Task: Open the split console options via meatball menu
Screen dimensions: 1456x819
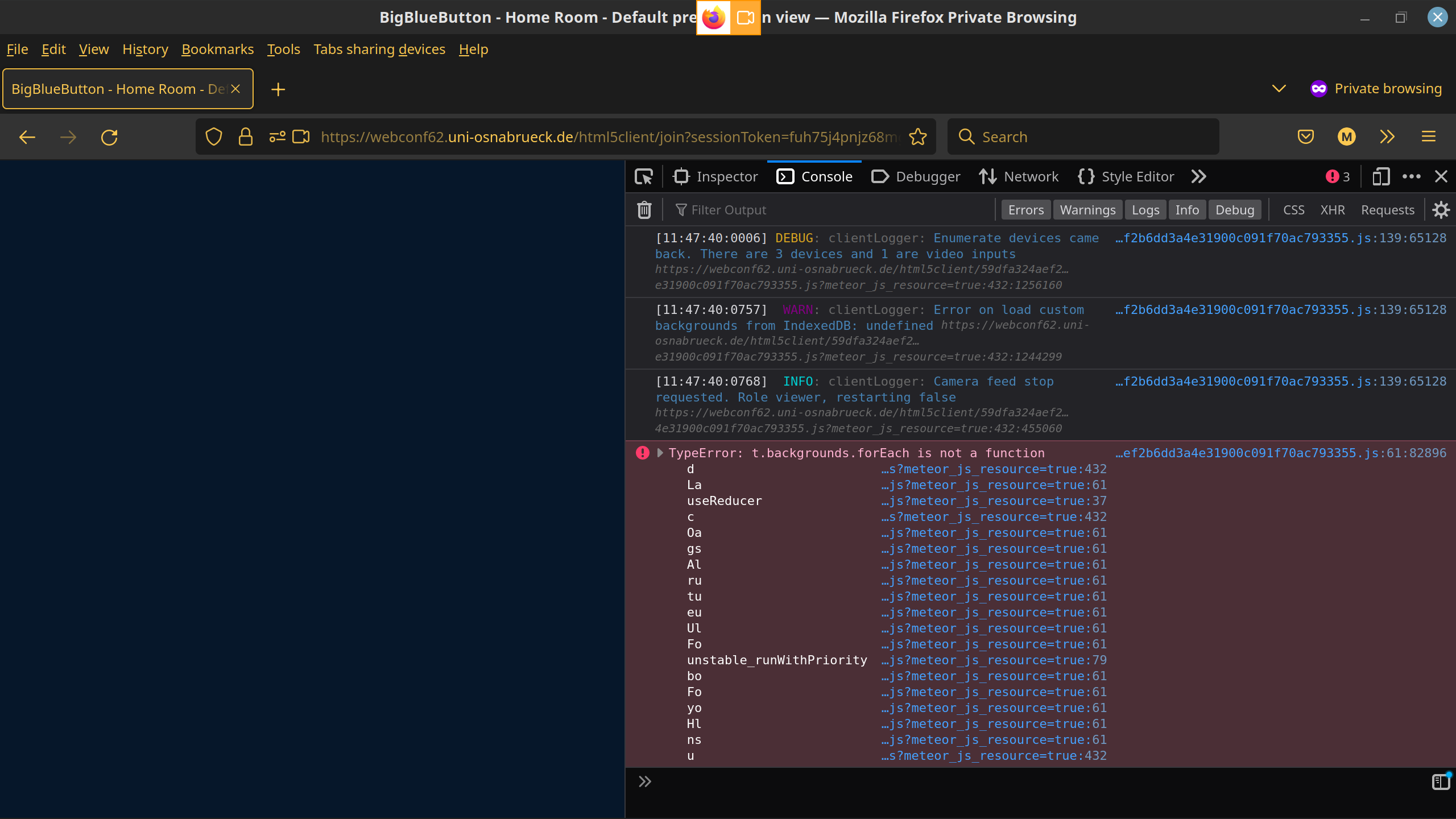Action: [1411, 176]
